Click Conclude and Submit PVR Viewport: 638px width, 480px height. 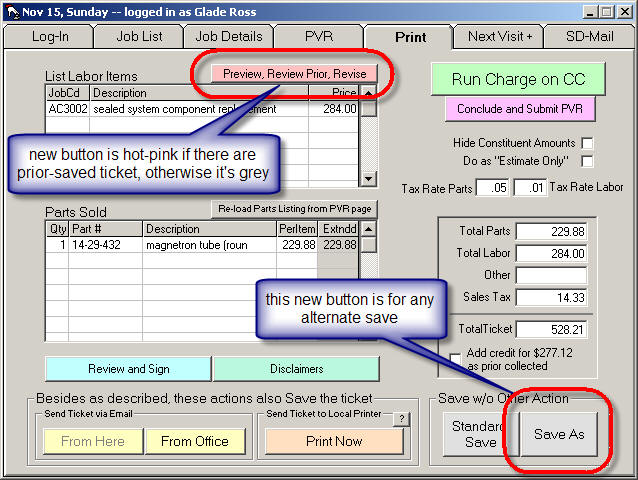click(x=519, y=108)
